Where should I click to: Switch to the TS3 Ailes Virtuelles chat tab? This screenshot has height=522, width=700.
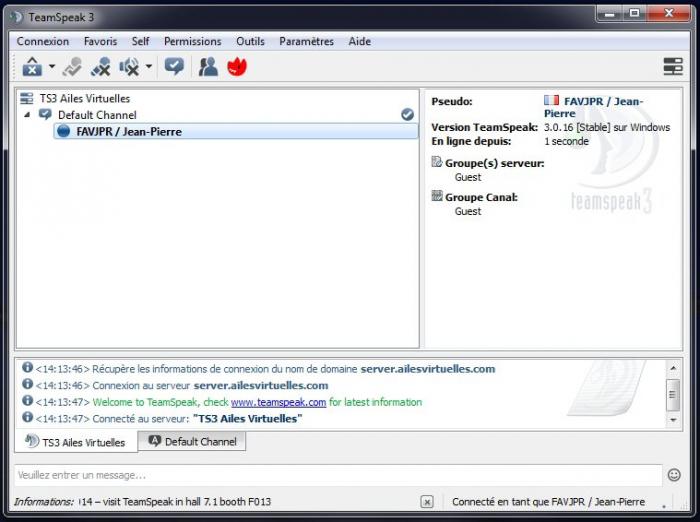point(76,442)
